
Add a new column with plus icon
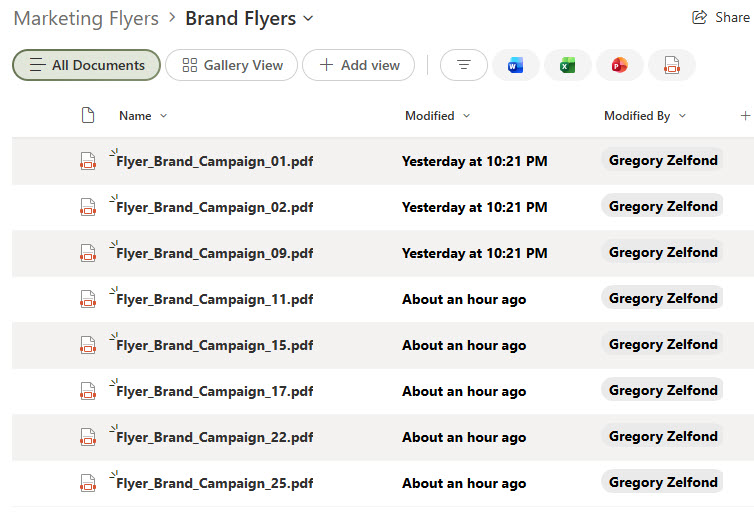[x=743, y=116]
